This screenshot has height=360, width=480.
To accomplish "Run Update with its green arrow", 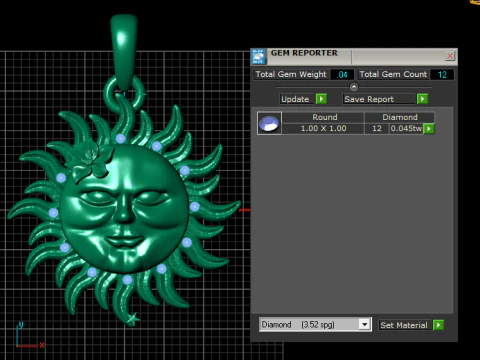I will 321,99.
